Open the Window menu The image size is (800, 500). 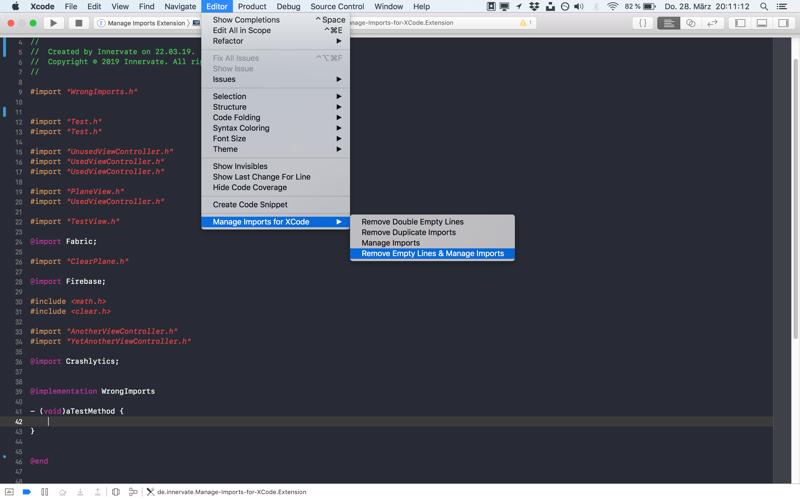click(389, 7)
